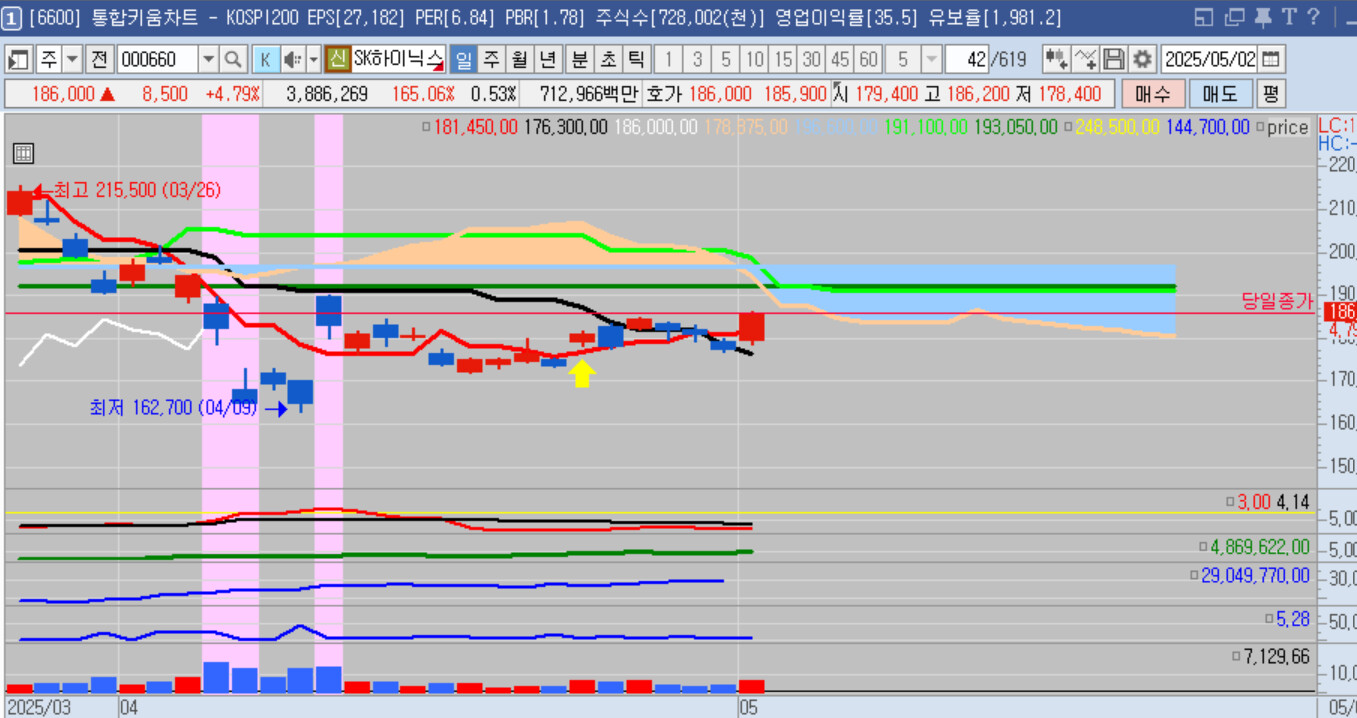This screenshot has height=718, width=1357.
Task: Select the 틱 tick chart tab
Action: click(x=635, y=59)
